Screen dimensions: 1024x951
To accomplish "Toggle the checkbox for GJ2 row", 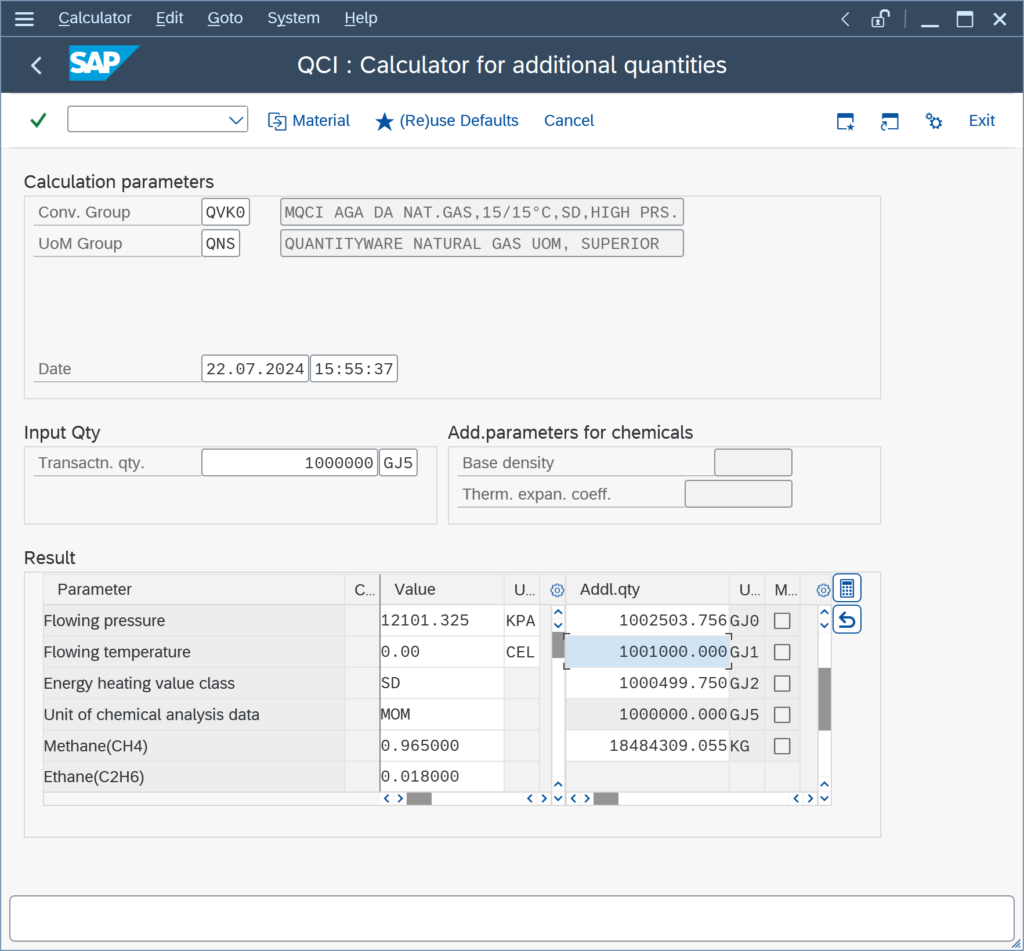I will tap(782, 683).
